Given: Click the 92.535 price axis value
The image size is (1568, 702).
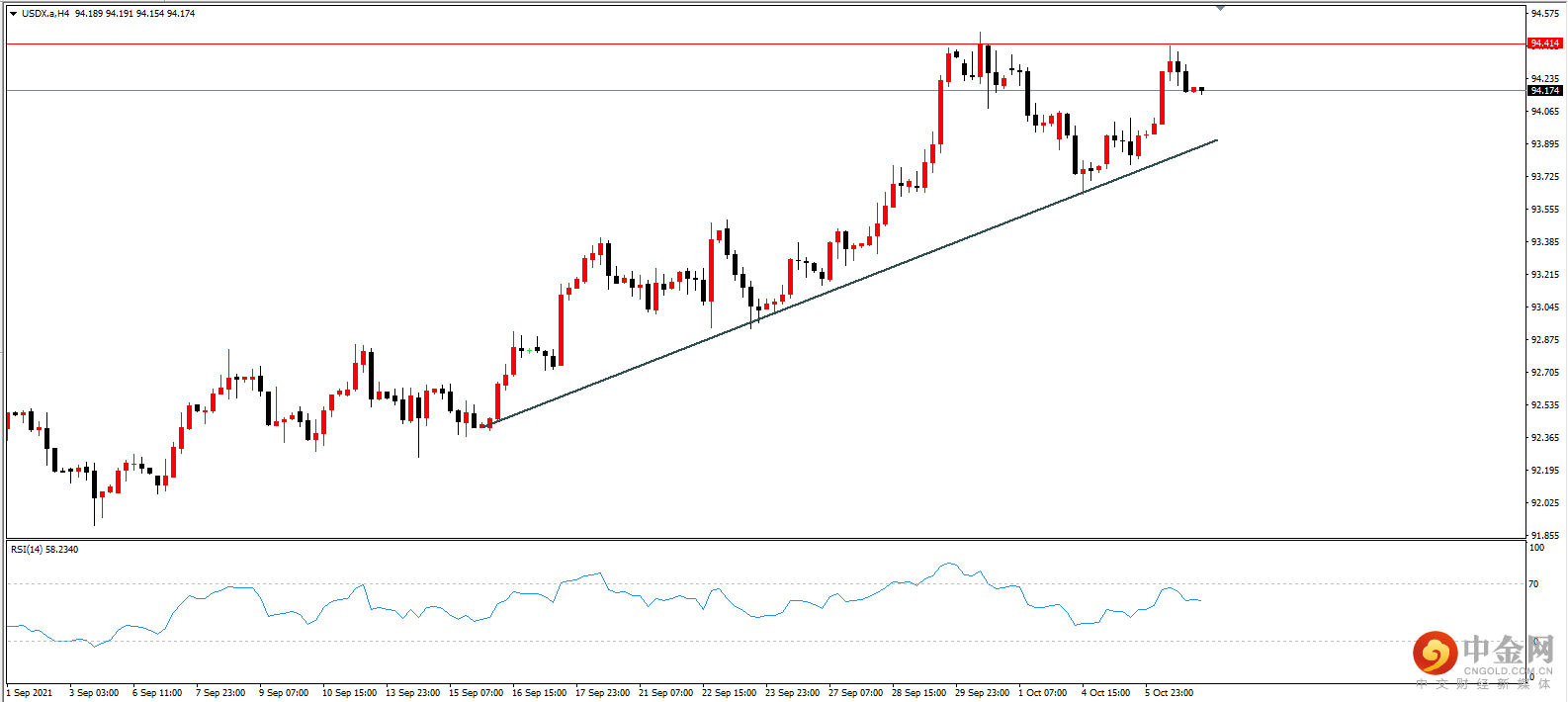Looking at the screenshot, I should [x=1545, y=405].
